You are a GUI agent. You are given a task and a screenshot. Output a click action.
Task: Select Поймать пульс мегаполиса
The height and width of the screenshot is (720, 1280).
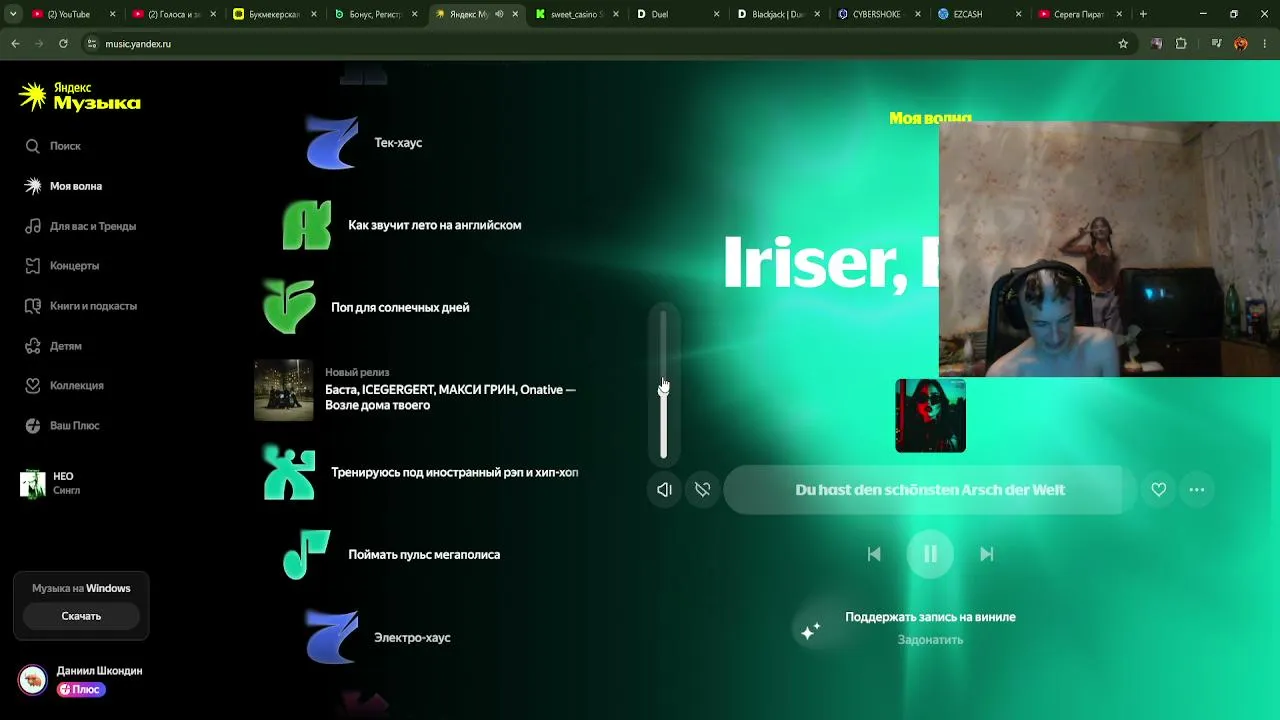coord(424,555)
